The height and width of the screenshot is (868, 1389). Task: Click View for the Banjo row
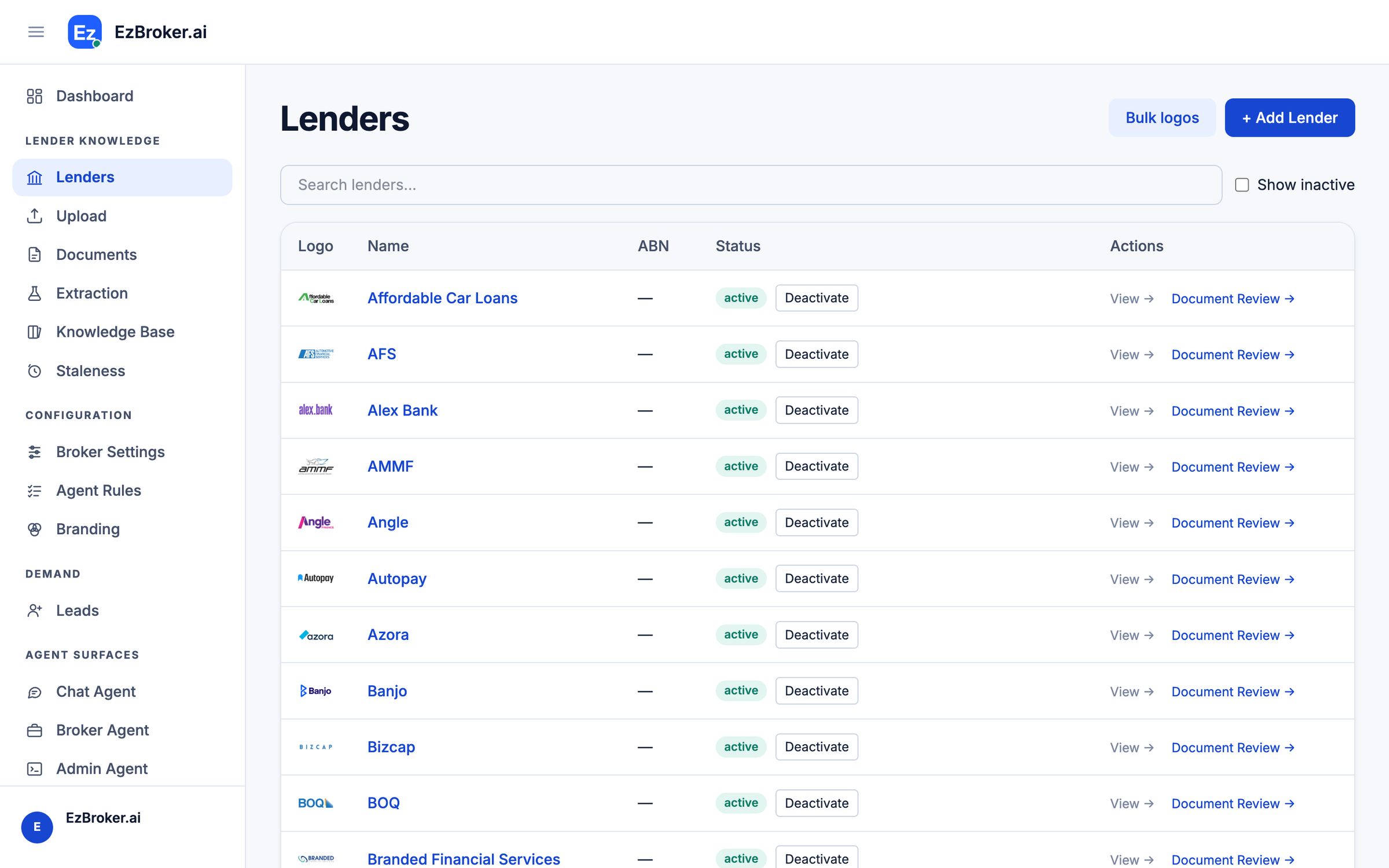1131,692
